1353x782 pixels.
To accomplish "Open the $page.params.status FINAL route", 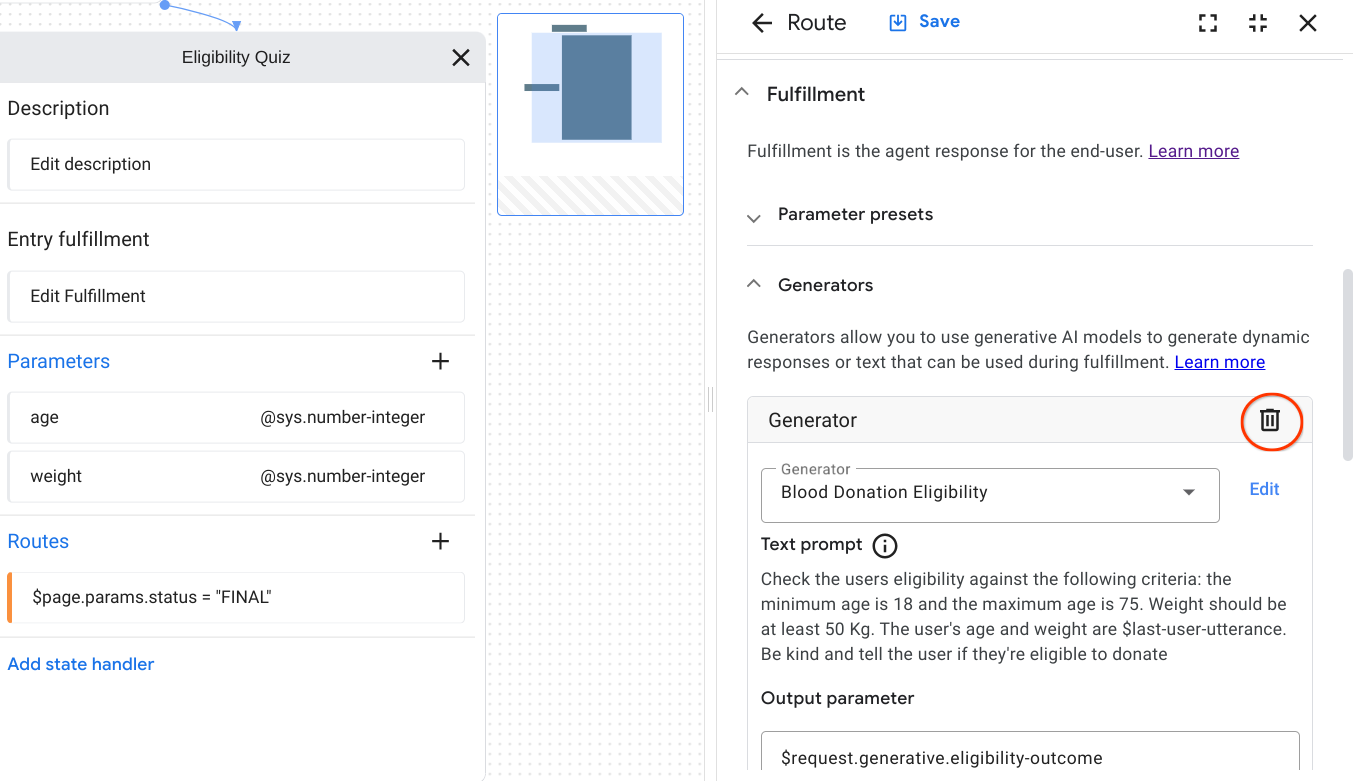I will [236, 598].
